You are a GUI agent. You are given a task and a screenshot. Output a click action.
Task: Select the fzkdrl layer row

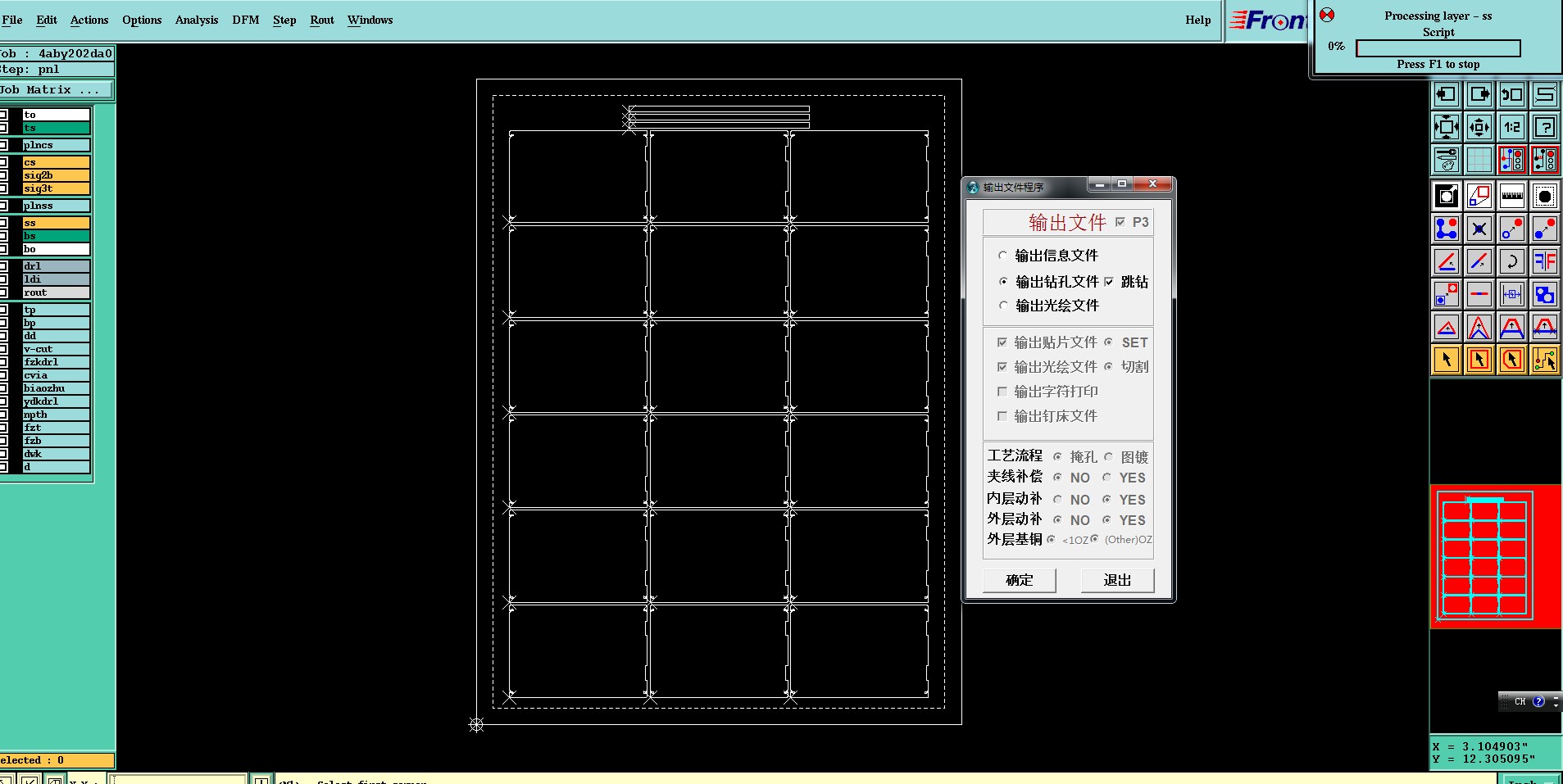click(56, 362)
